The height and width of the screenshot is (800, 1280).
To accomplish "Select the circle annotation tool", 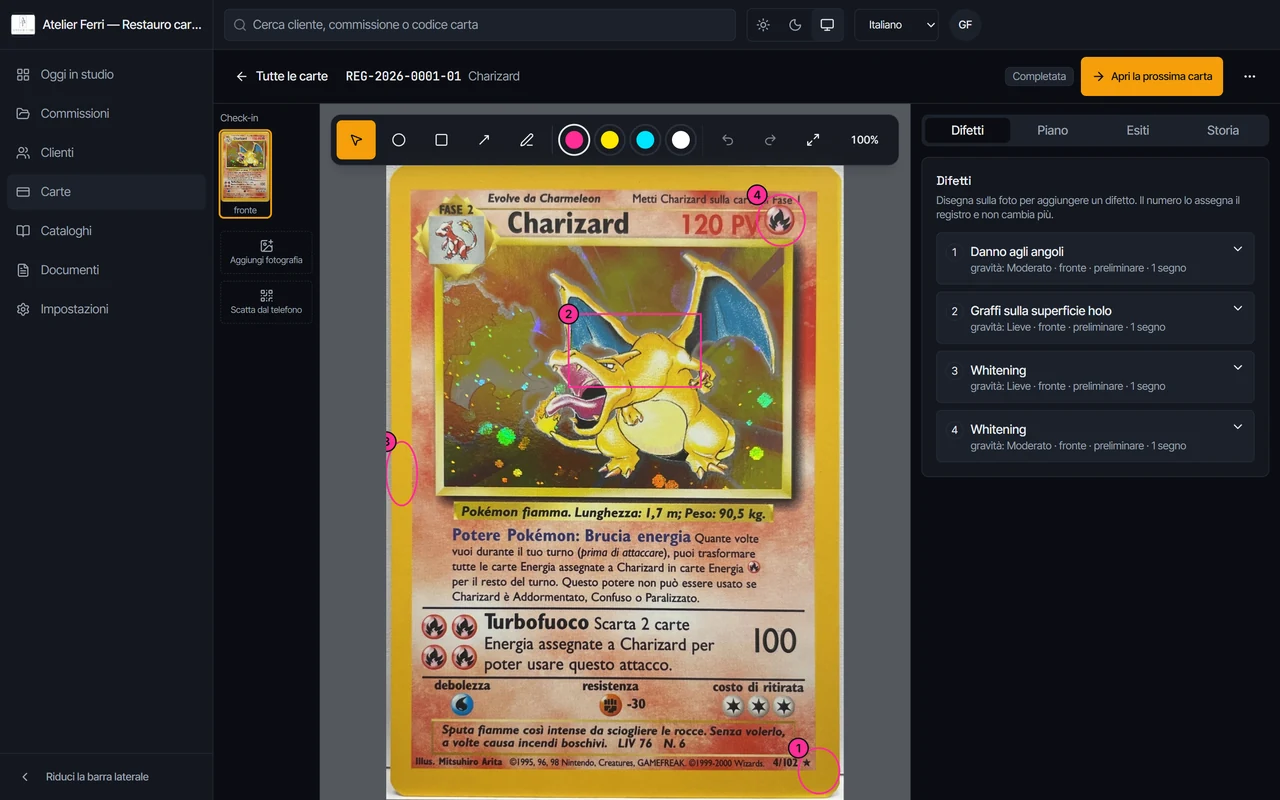I will [399, 140].
